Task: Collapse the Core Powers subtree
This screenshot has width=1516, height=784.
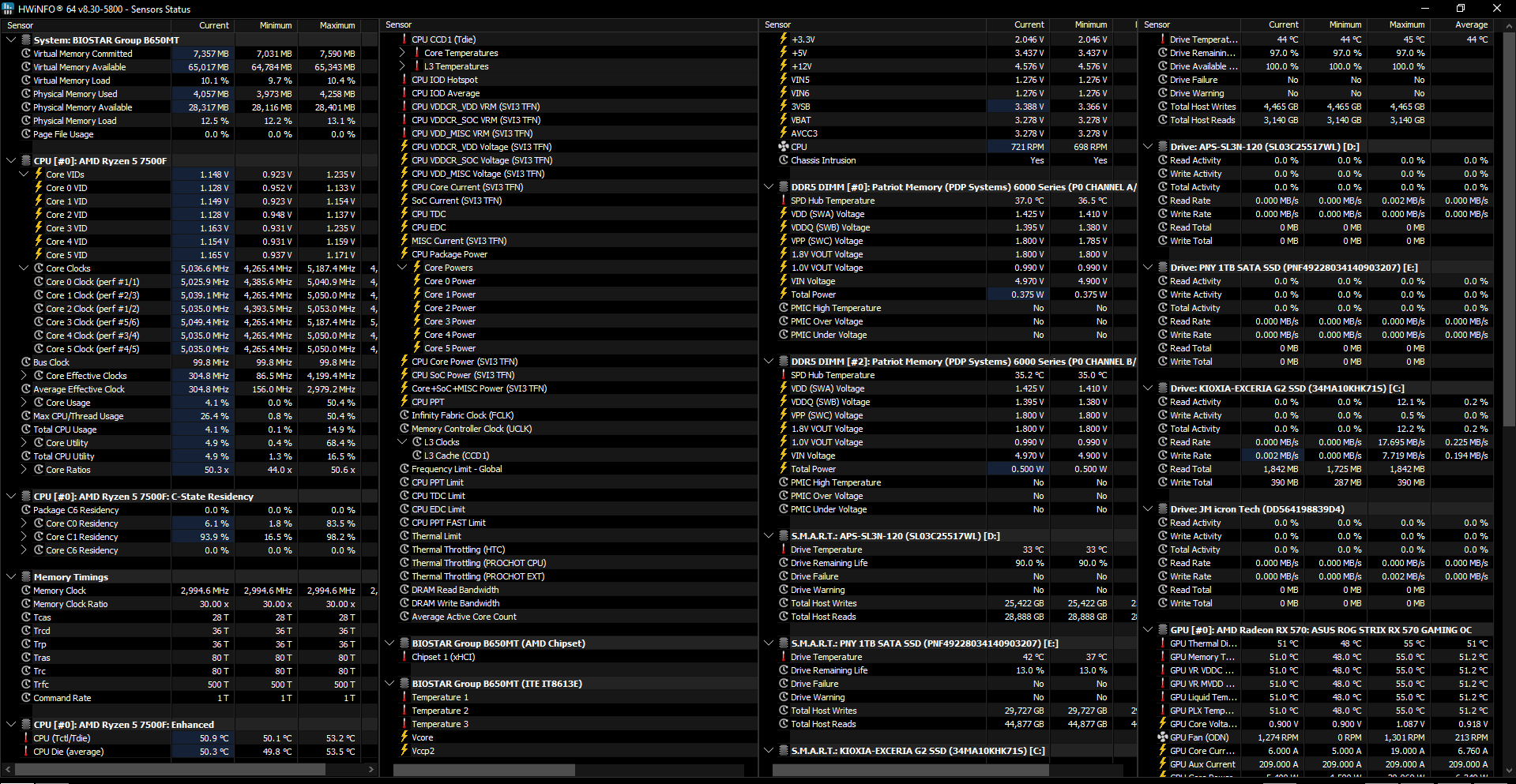Action: [x=402, y=268]
